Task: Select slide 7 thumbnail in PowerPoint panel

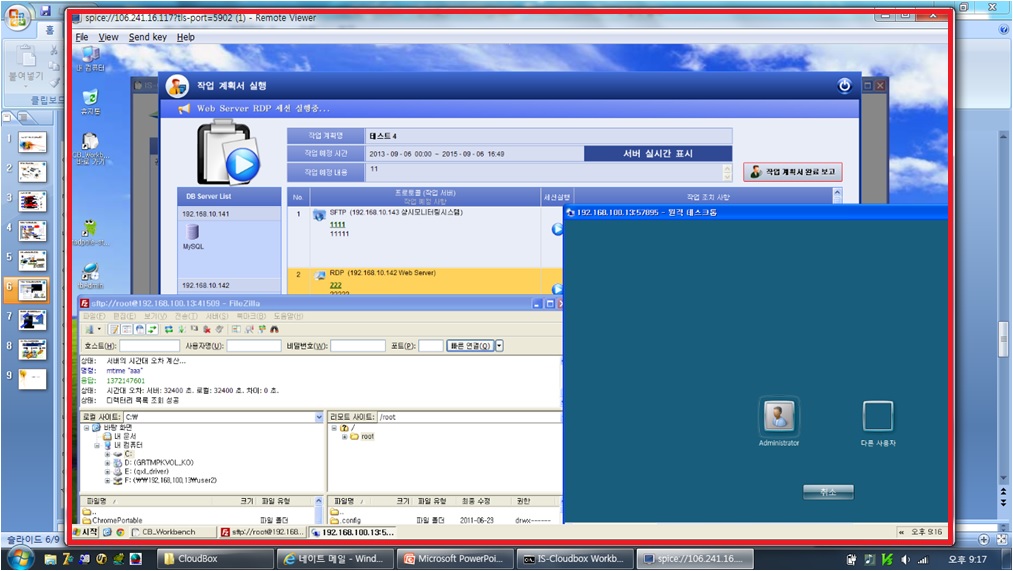Action: (32, 320)
